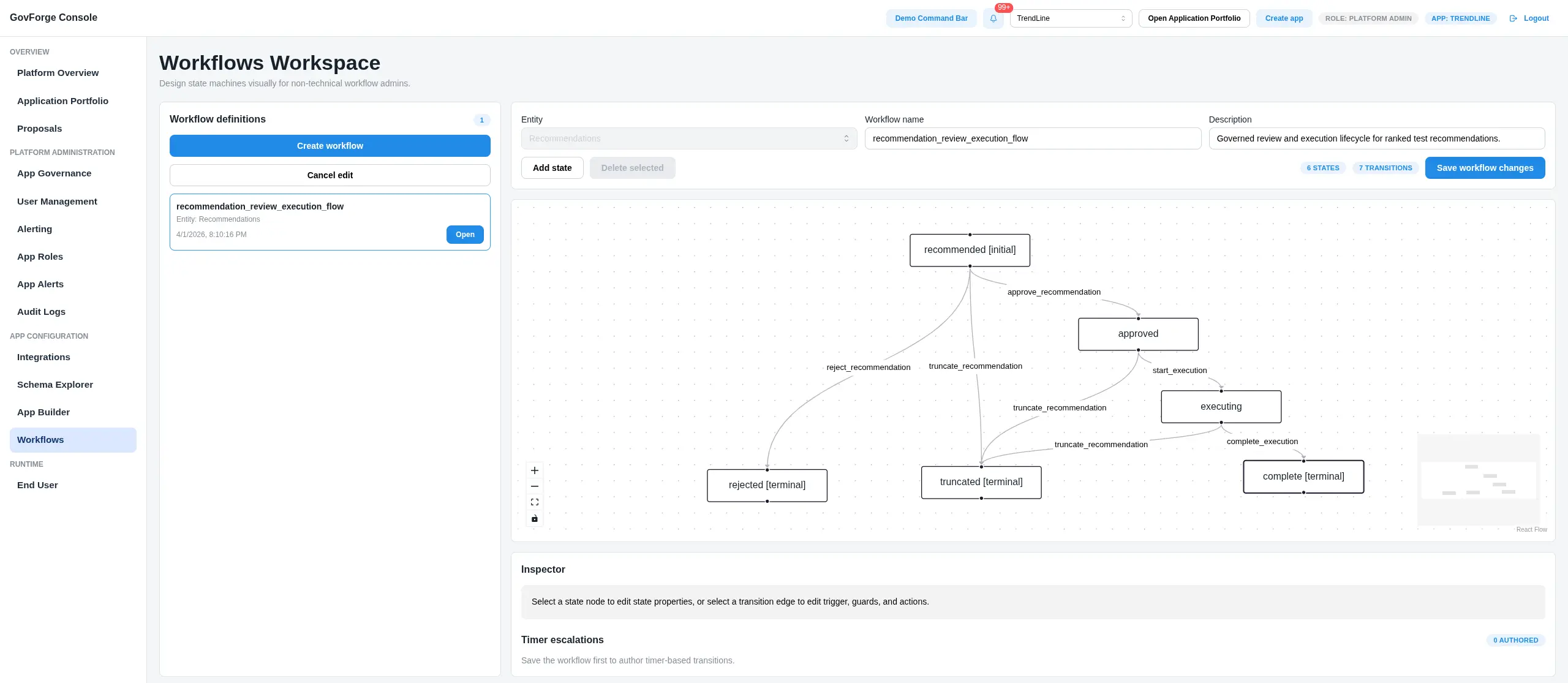Select the truncated [terminal] state node

pos(981,482)
